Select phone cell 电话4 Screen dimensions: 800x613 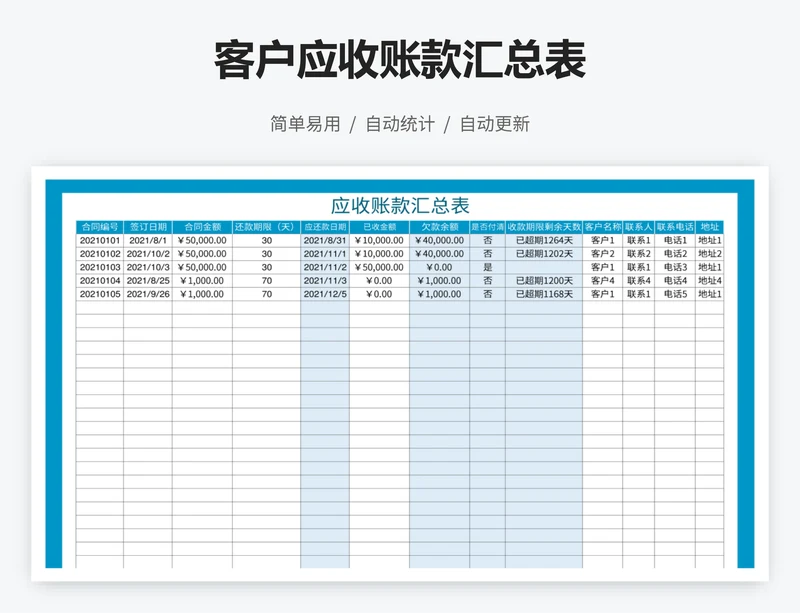[675, 281]
